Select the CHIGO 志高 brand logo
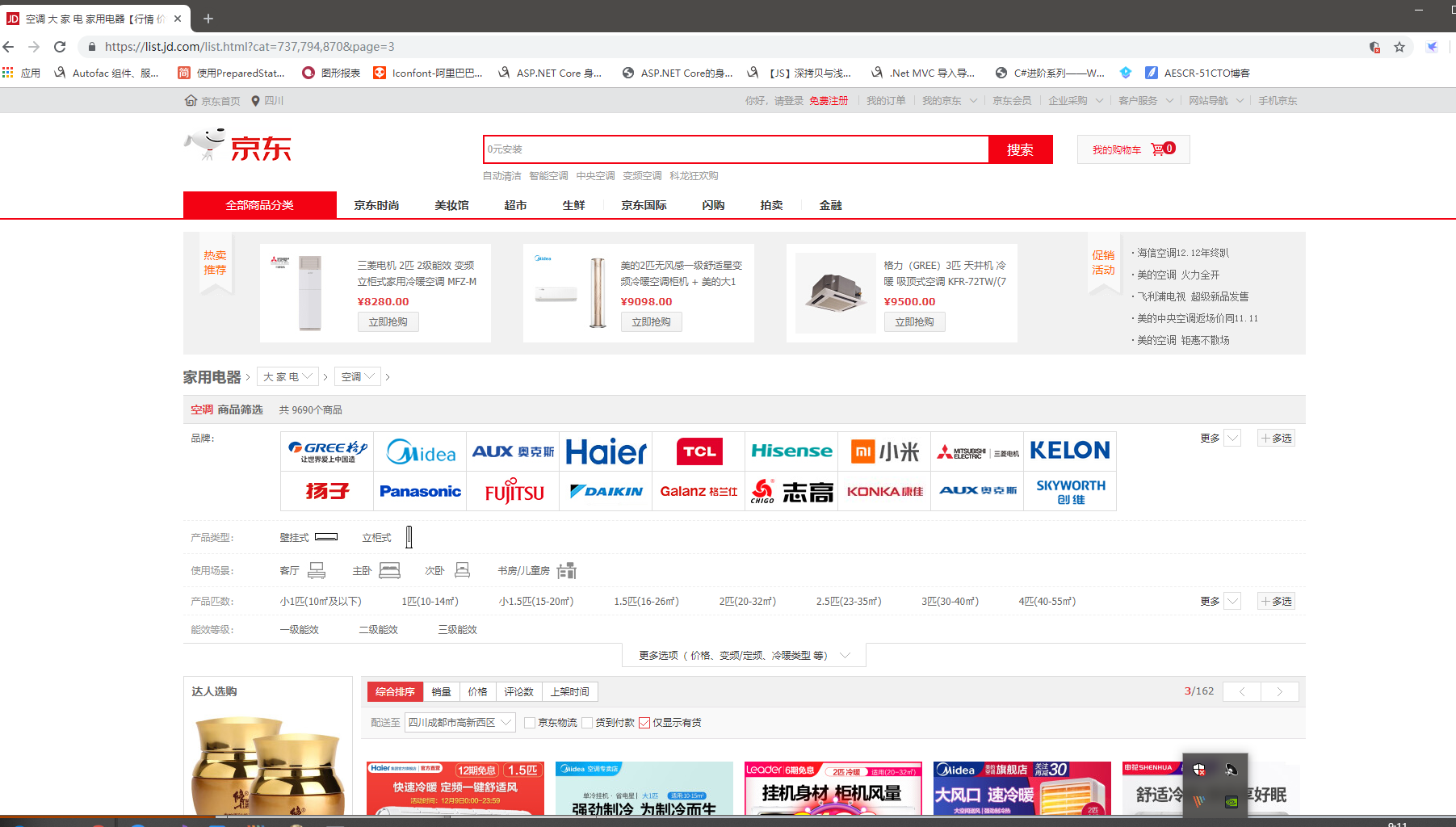Viewport: 1456px width, 827px height. pyautogui.click(x=791, y=491)
